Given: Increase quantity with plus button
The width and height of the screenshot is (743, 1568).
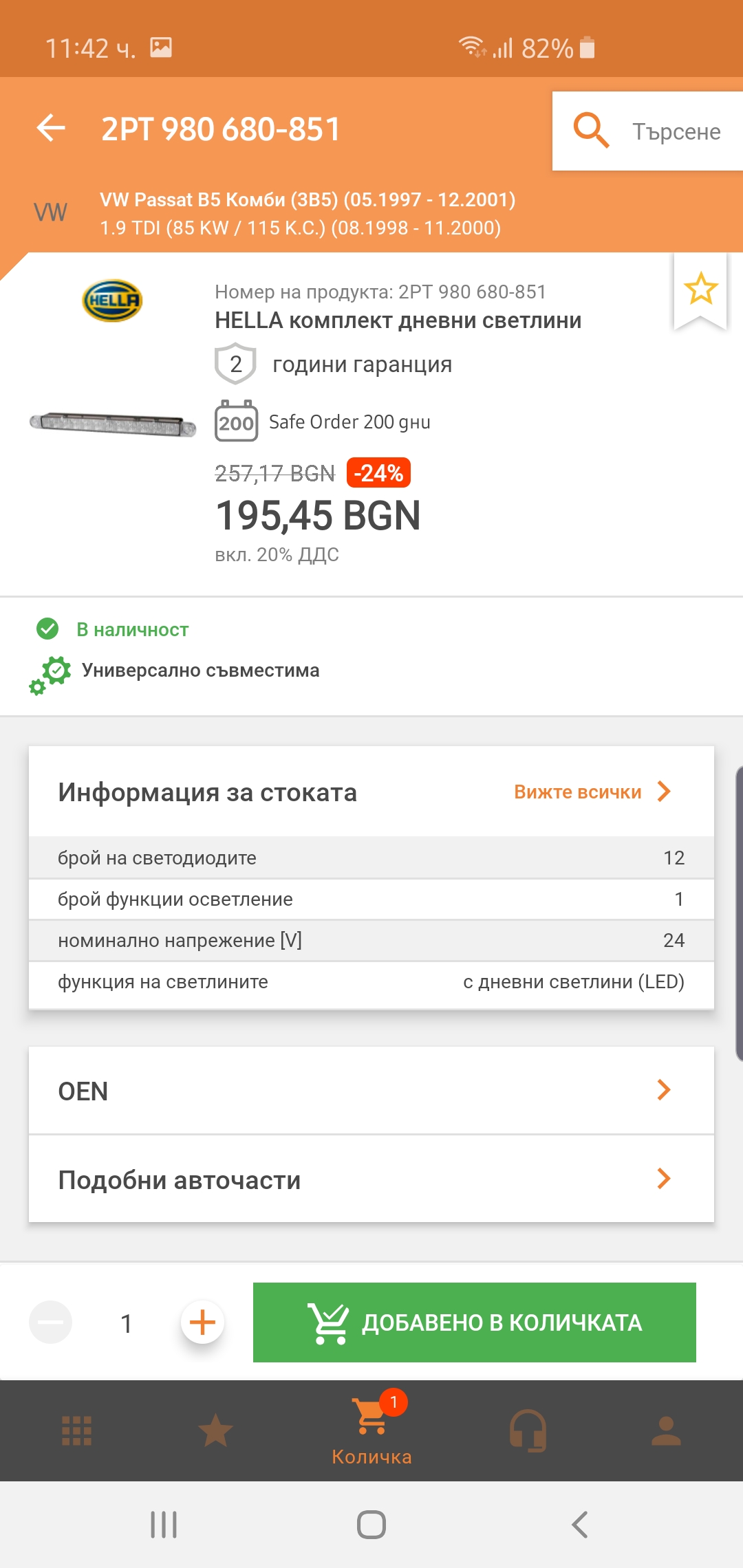Looking at the screenshot, I should click(x=202, y=1322).
